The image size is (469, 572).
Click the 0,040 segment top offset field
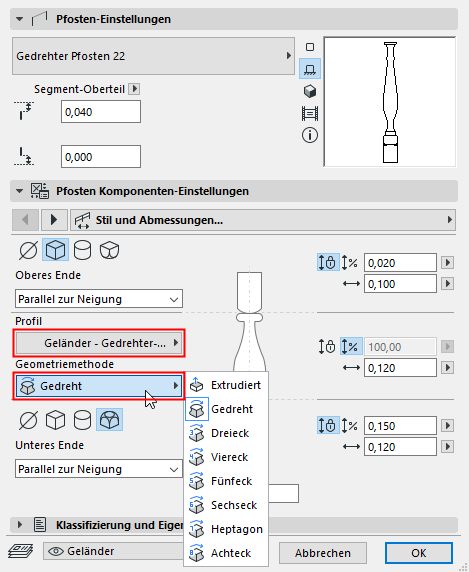point(101,112)
